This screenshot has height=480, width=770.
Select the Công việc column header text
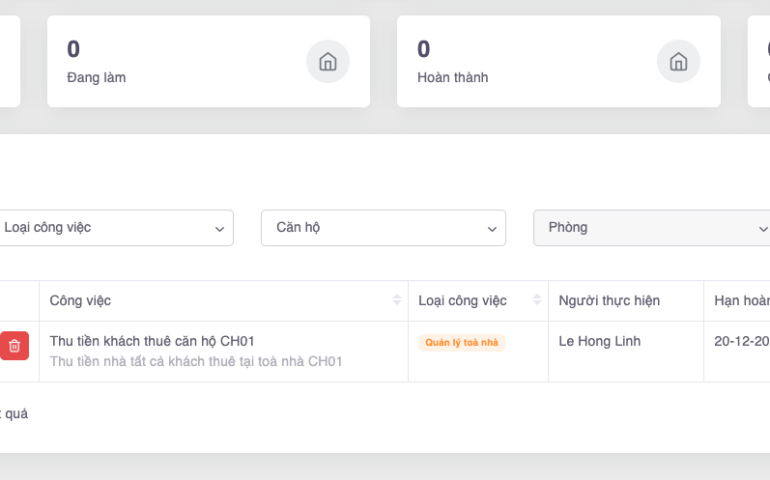(x=80, y=301)
